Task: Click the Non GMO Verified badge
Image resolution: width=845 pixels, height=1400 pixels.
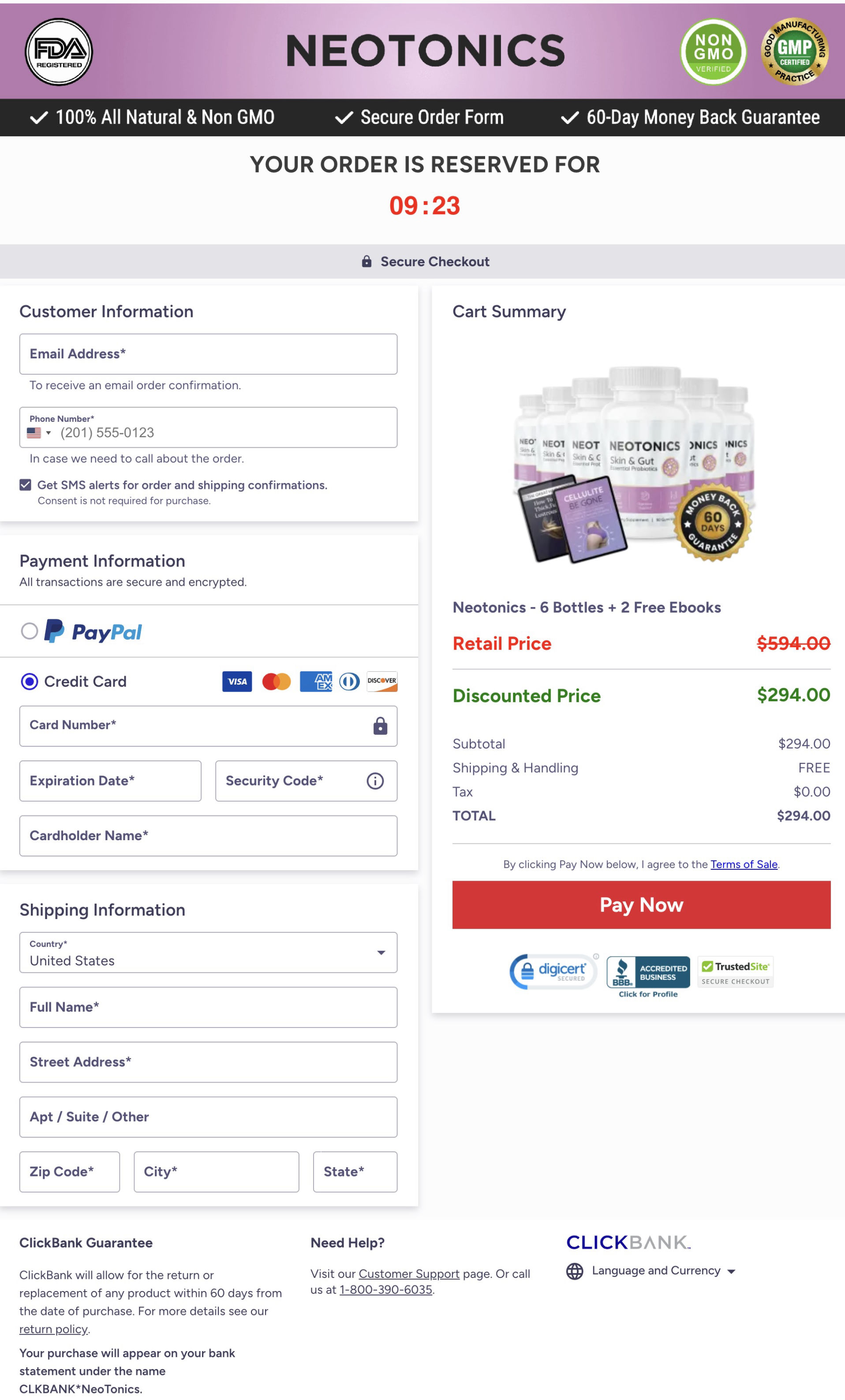Action: coord(713,52)
